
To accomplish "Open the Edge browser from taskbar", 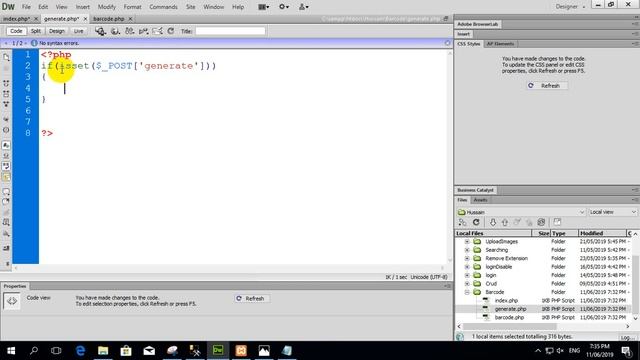I will pos(80,350).
